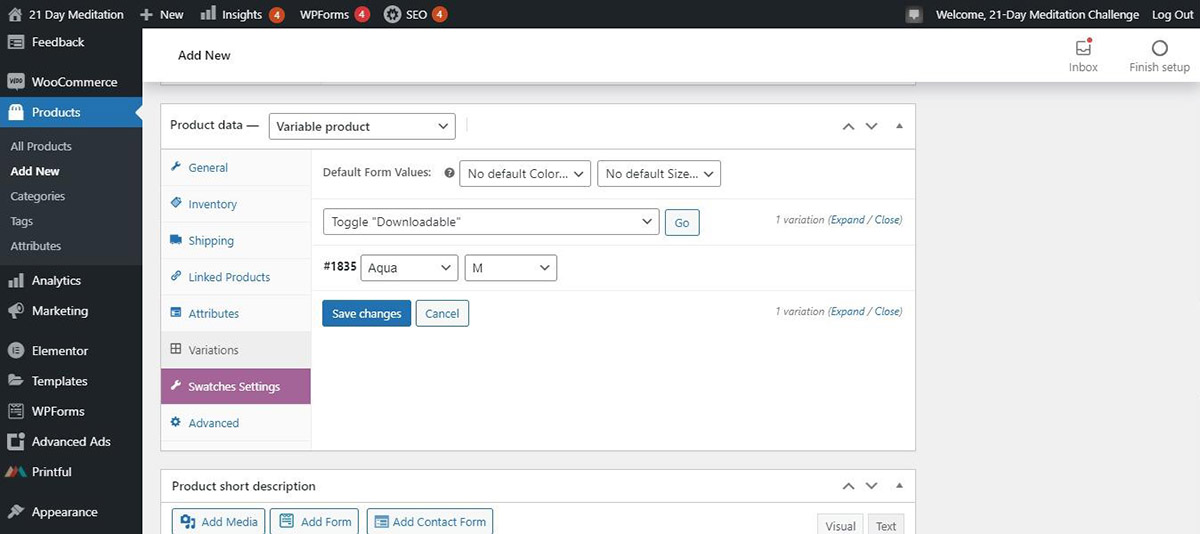Click the Log Out link
The height and width of the screenshot is (534, 1200).
pyautogui.click(x=1172, y=15)
